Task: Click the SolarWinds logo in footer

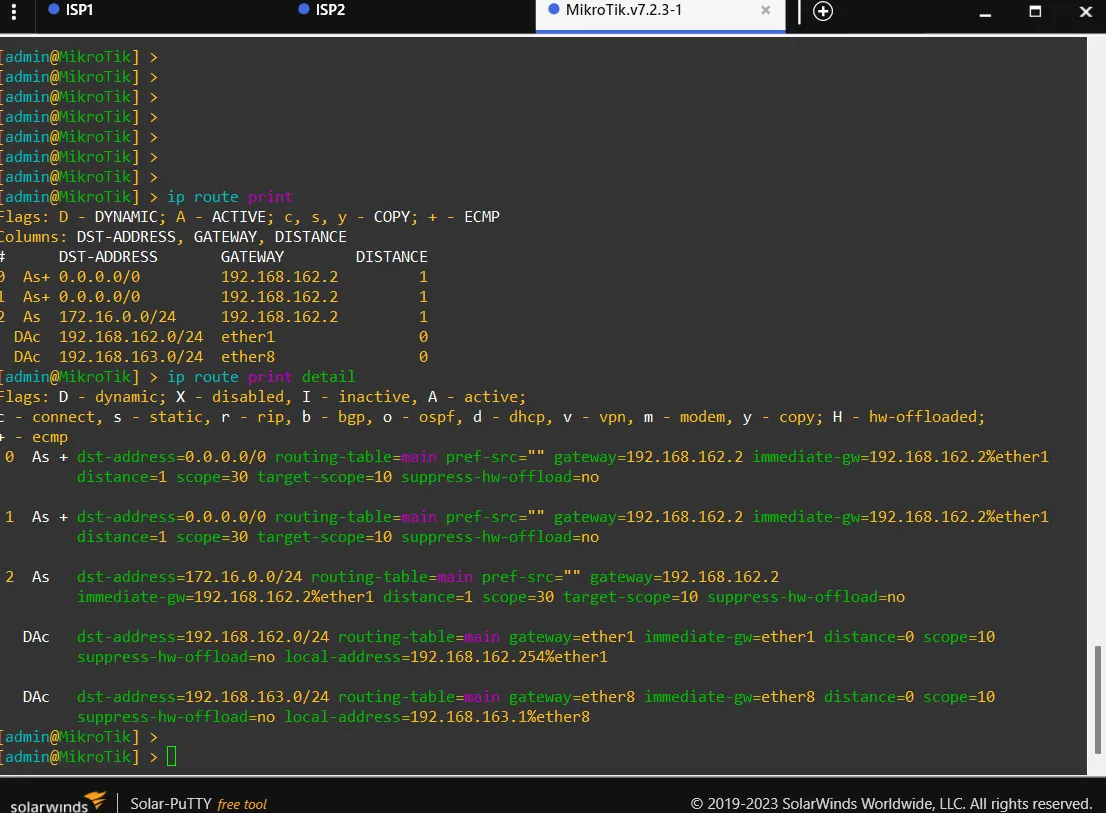Action: click(x=58, y=802)
